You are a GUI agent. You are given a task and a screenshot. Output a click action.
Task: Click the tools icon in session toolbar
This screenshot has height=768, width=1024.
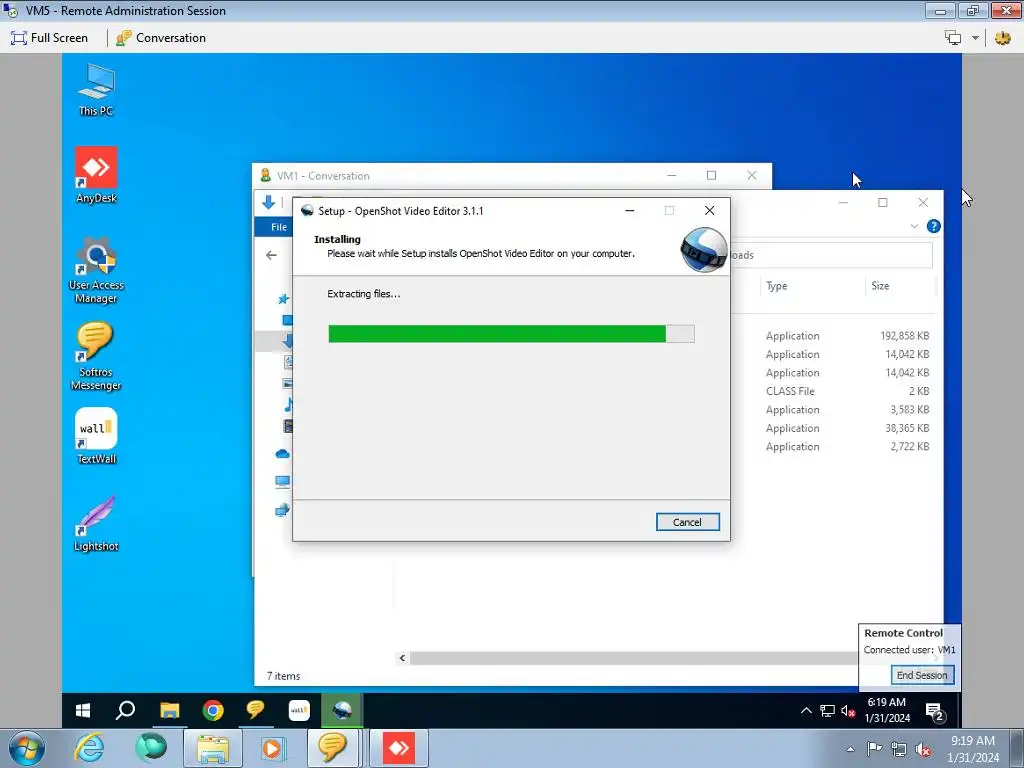click(x=1002, y=38)
